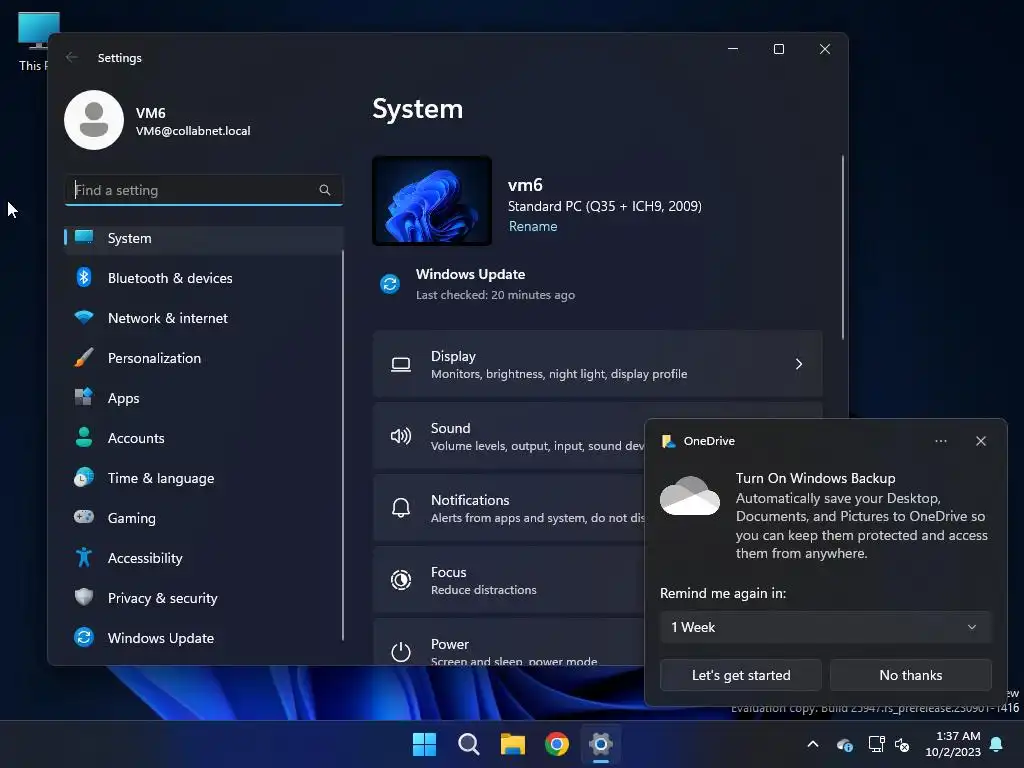The width and height of the screenshot is (1024, 768).
Task: Click the Privacy shield icon
Action: point(84,597)
